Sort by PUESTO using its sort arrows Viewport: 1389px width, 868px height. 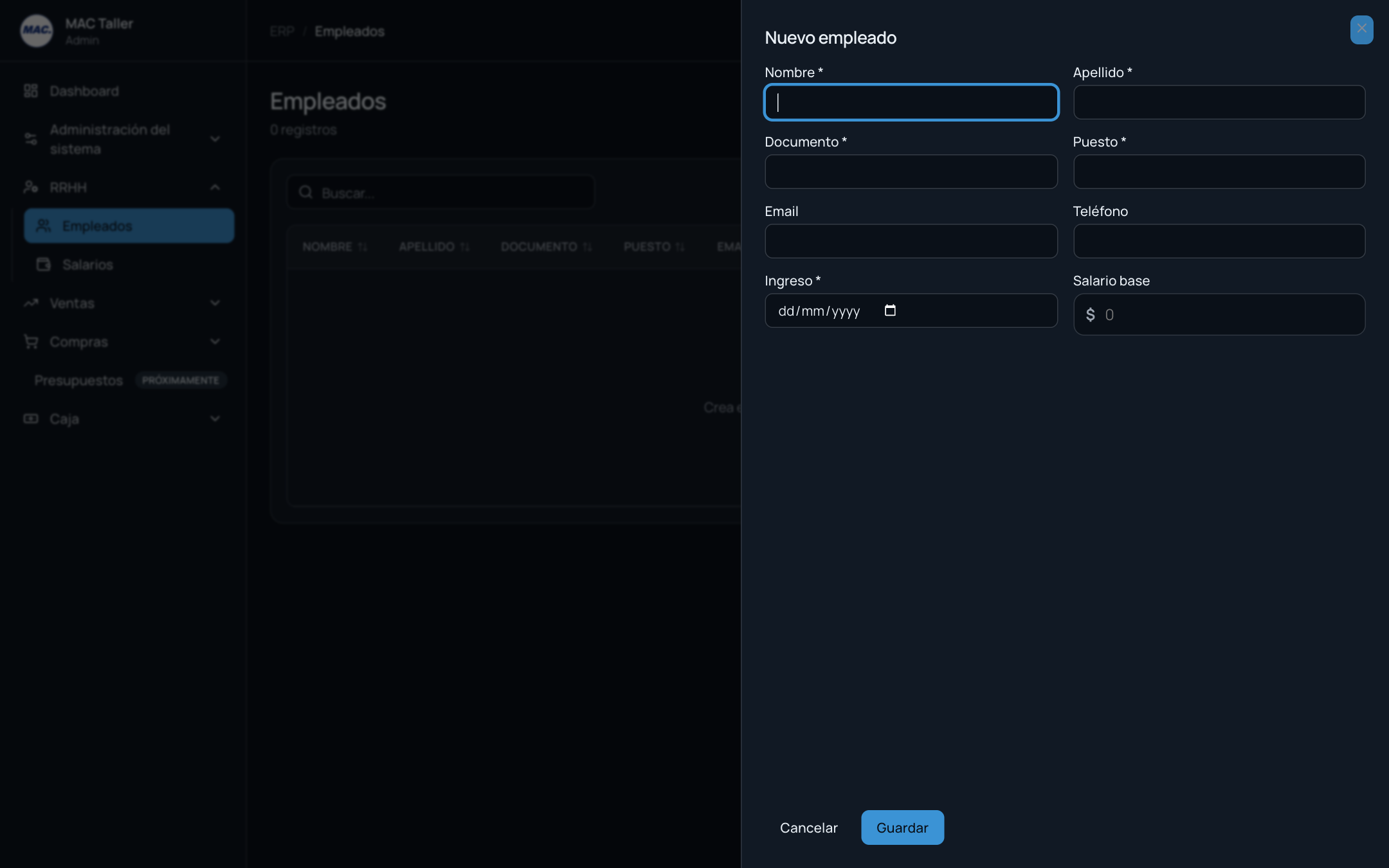[x=680, y=247]
